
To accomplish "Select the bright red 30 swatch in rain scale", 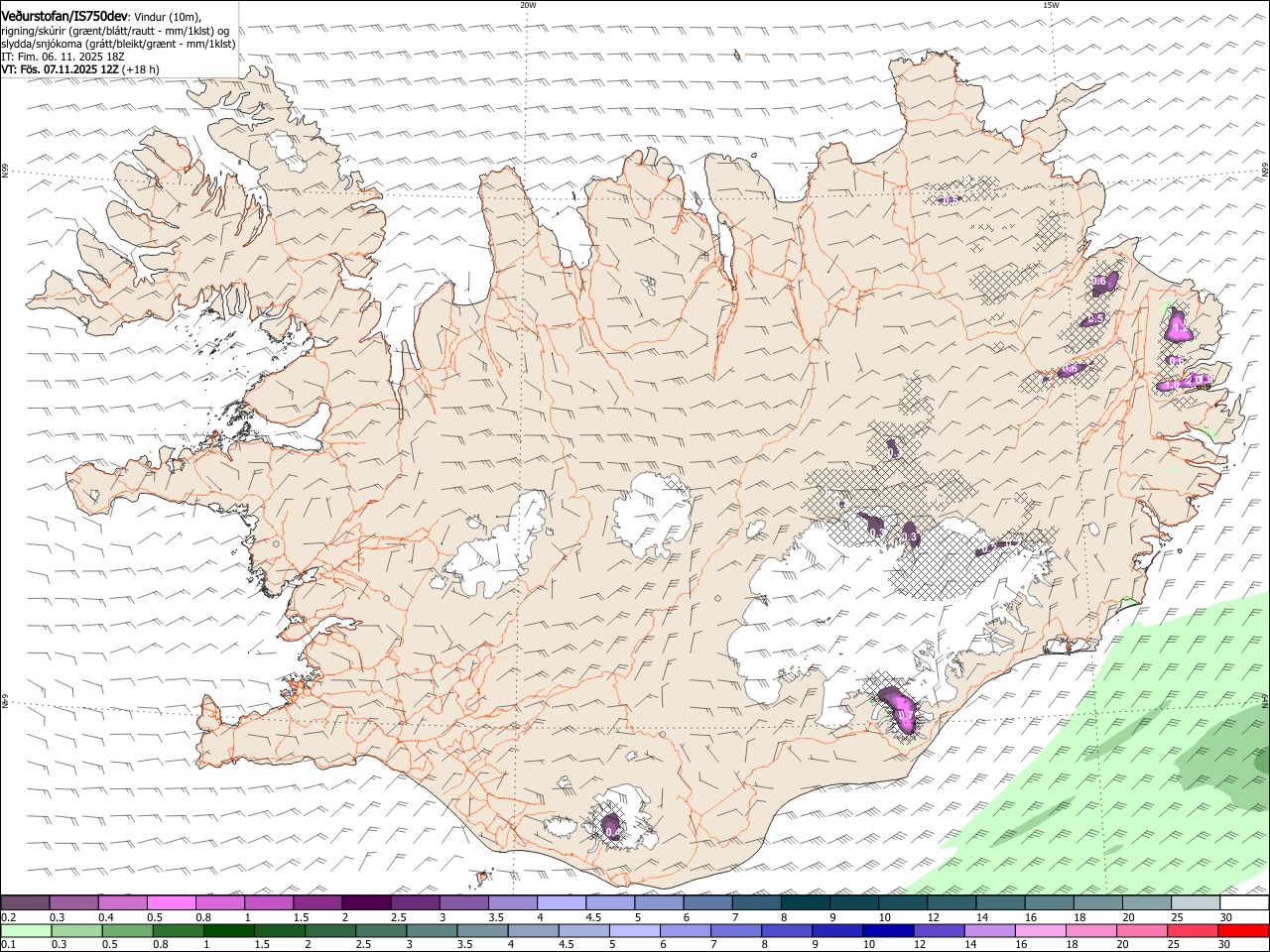I will coord(1243,930).
